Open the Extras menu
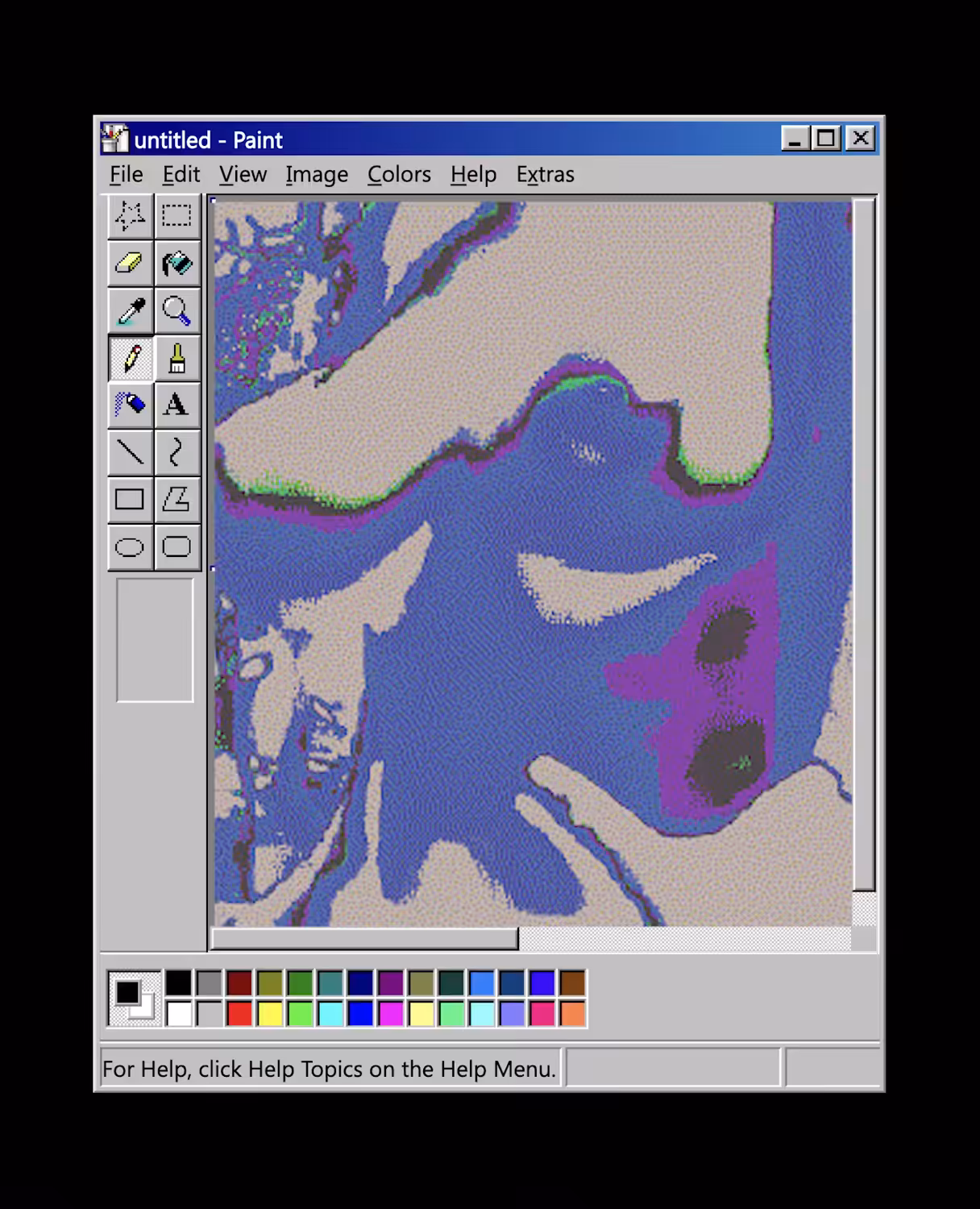980x1209 pixels. (546, 174)
